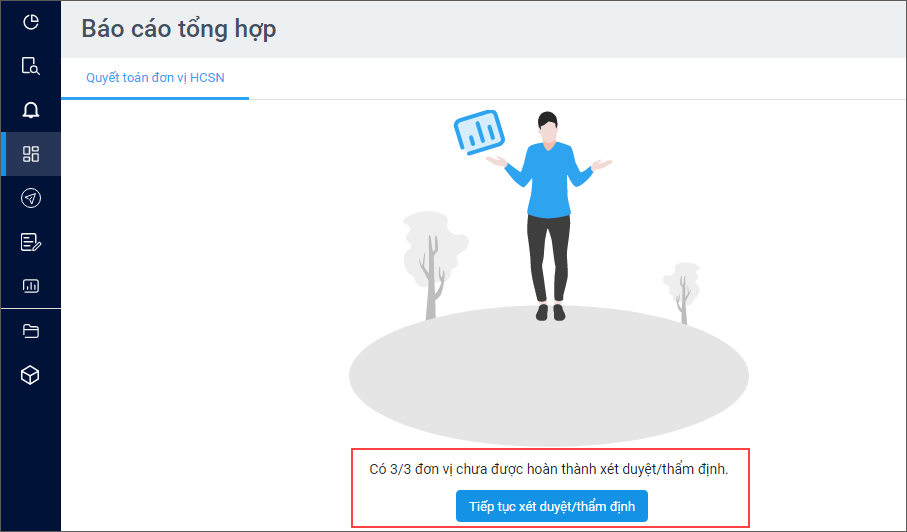Click the empty gray header bar area
Viewport: 907px width, 532px height.
coord(590,29)
